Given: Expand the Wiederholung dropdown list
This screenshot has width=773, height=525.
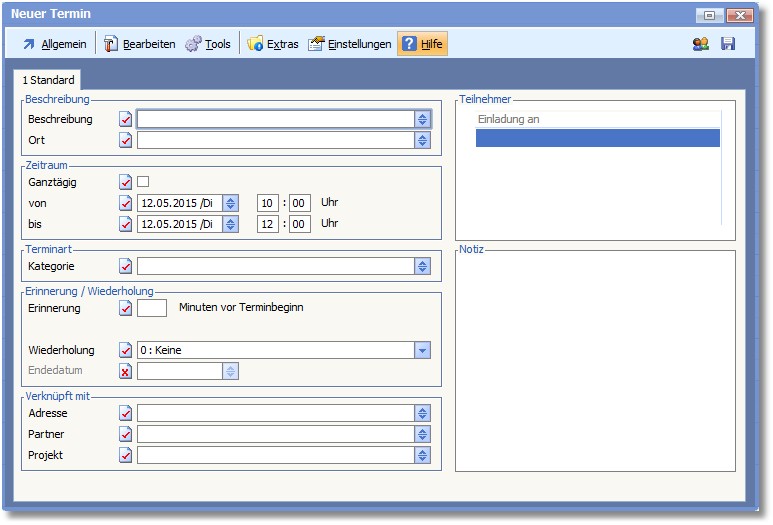Looking at the screenshot, I should [422, 350].
